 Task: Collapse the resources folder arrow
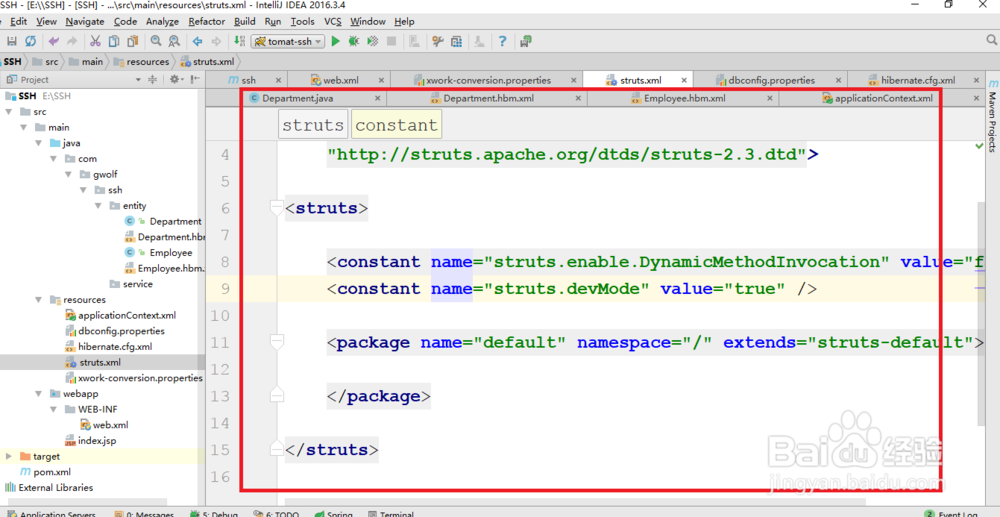(40, 300)
